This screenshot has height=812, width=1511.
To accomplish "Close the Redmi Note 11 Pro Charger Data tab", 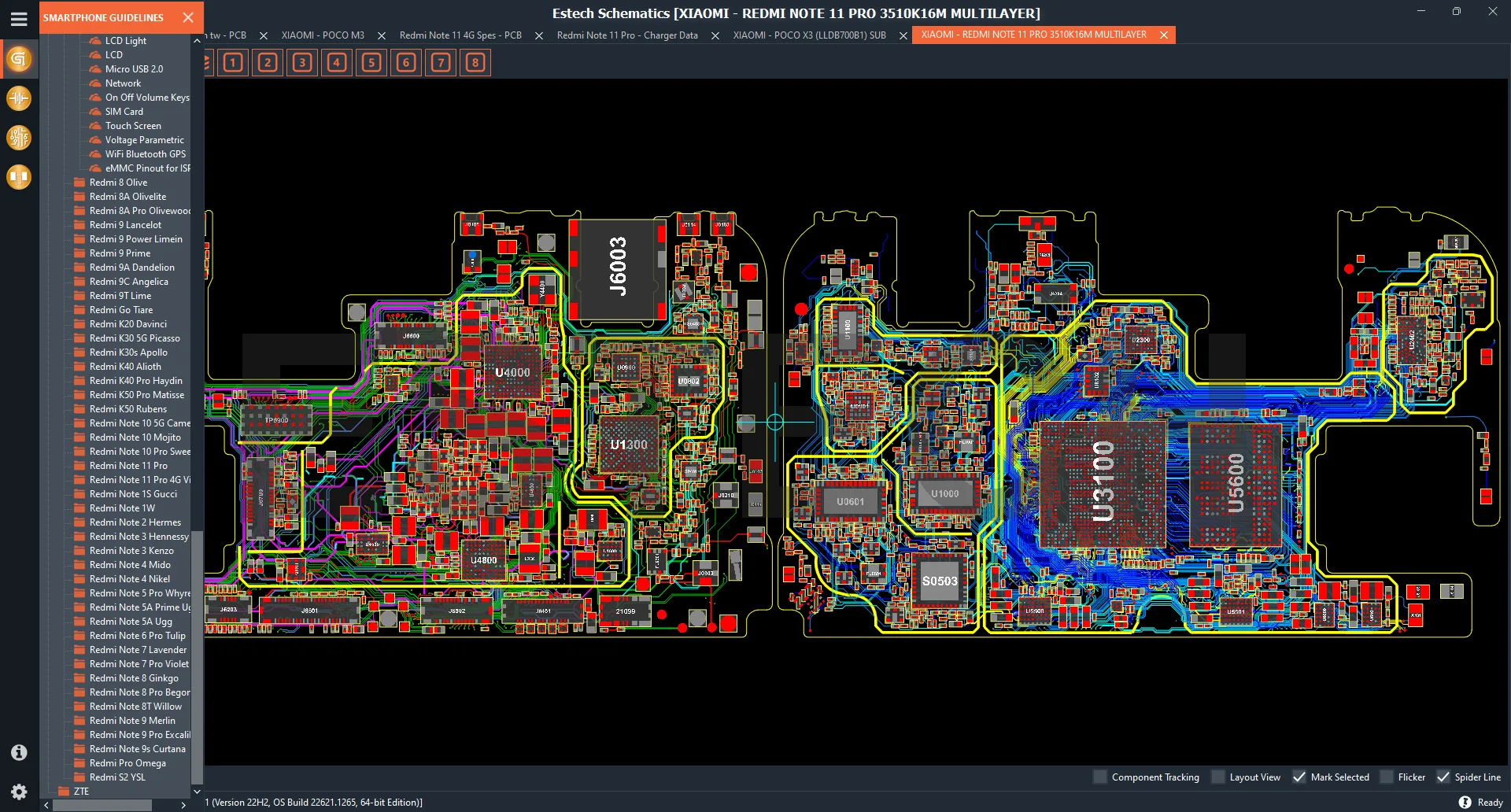I will tap(715, 35).
